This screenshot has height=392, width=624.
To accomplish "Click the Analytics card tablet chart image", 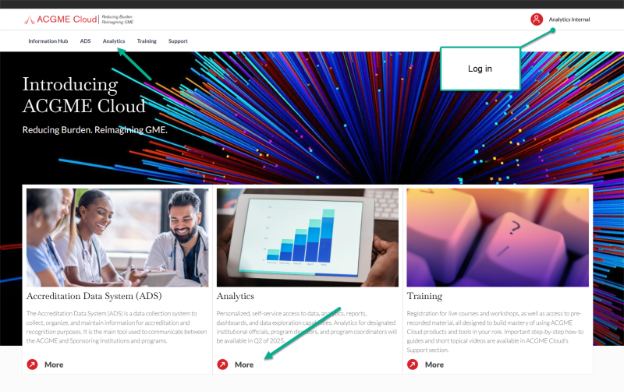I will click(308, 237).
